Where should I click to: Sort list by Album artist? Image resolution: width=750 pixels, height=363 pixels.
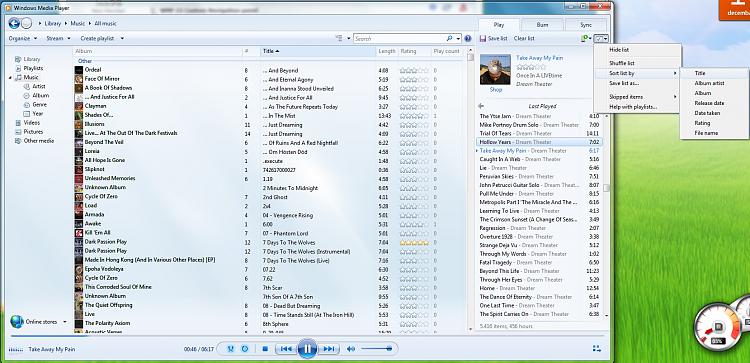(714, 83)
